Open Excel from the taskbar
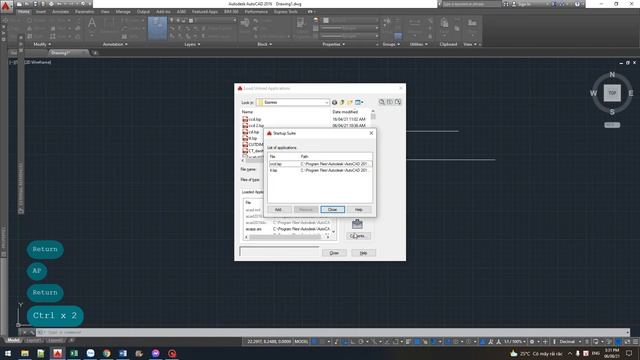This screenshot has width=640, height=360. [x=74, y=353]
